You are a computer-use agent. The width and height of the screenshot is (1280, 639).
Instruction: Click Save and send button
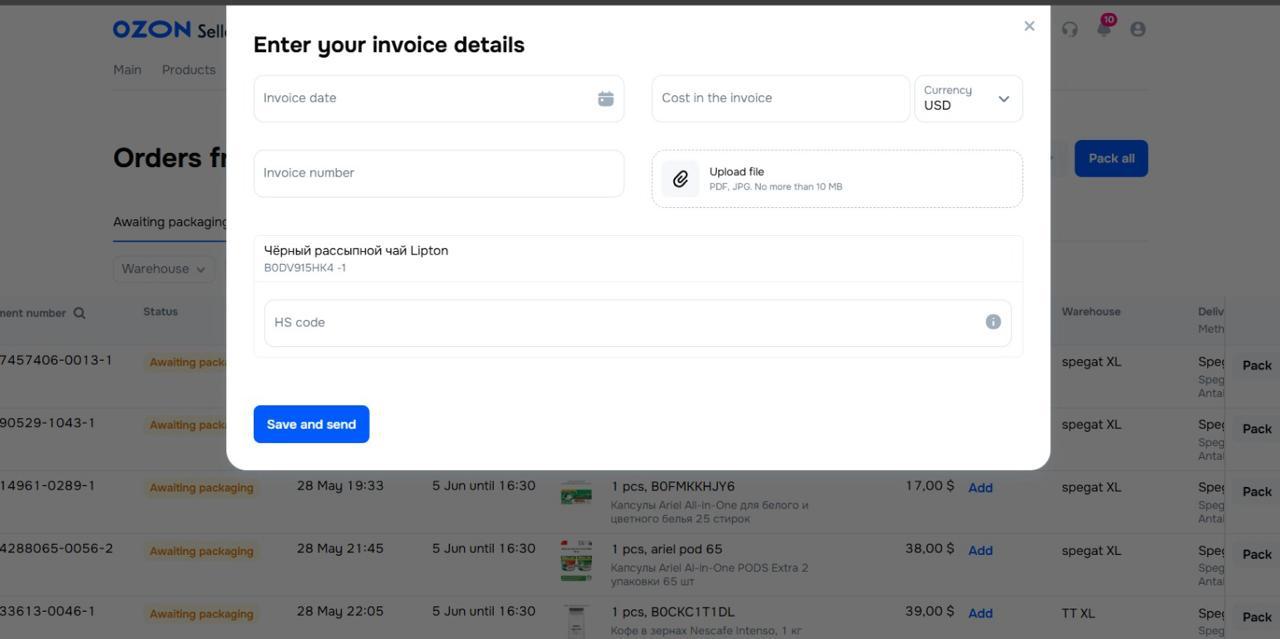(x=311, y=424)
